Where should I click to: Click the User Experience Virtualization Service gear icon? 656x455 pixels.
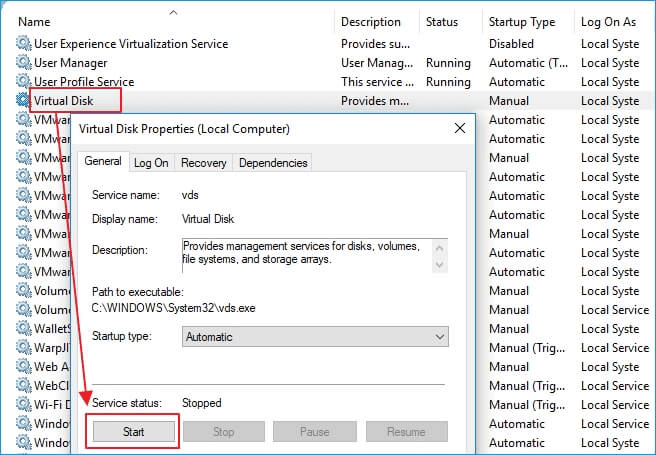pyautogui.click(x=24, y=44)
